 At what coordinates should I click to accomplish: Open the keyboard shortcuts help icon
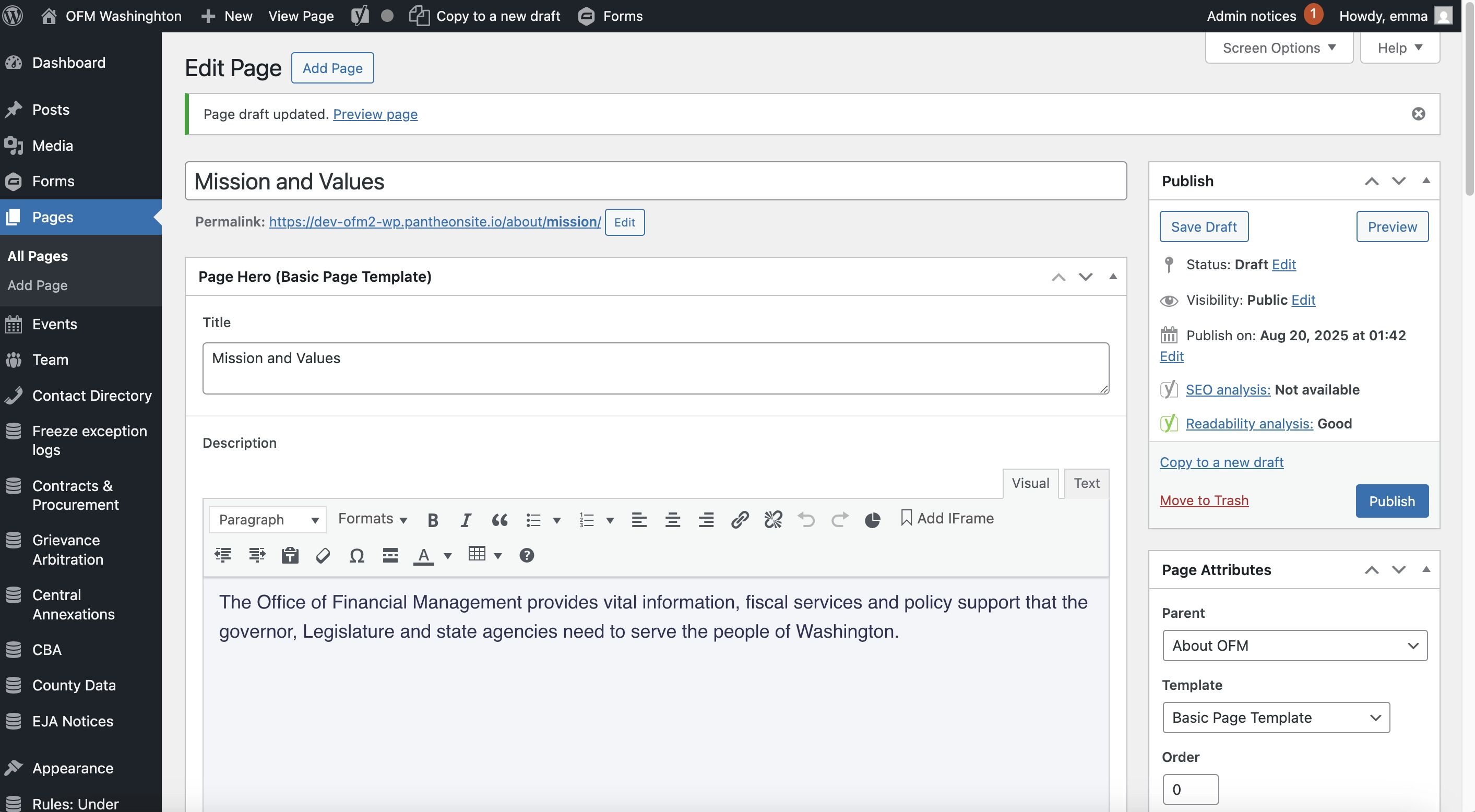tap(526, 555)
